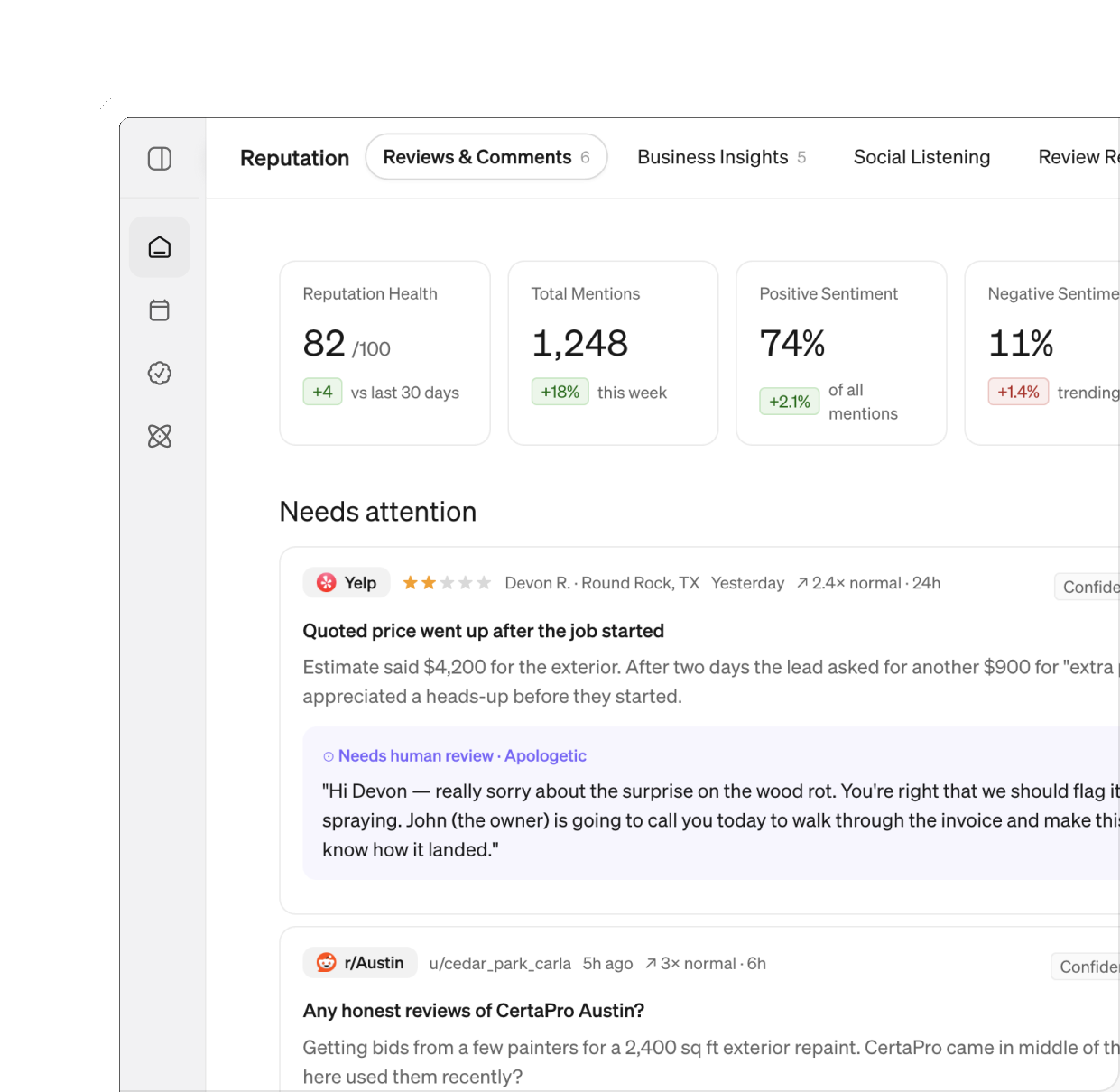1120x1092 pixels.
Task: Click the Confidence badge on the Yelp review
Action: [1087, 587]
